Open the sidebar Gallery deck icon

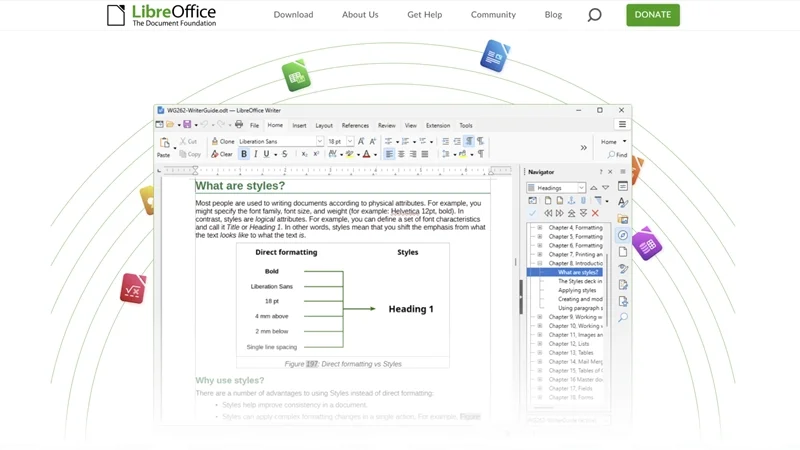click(623, 219)
